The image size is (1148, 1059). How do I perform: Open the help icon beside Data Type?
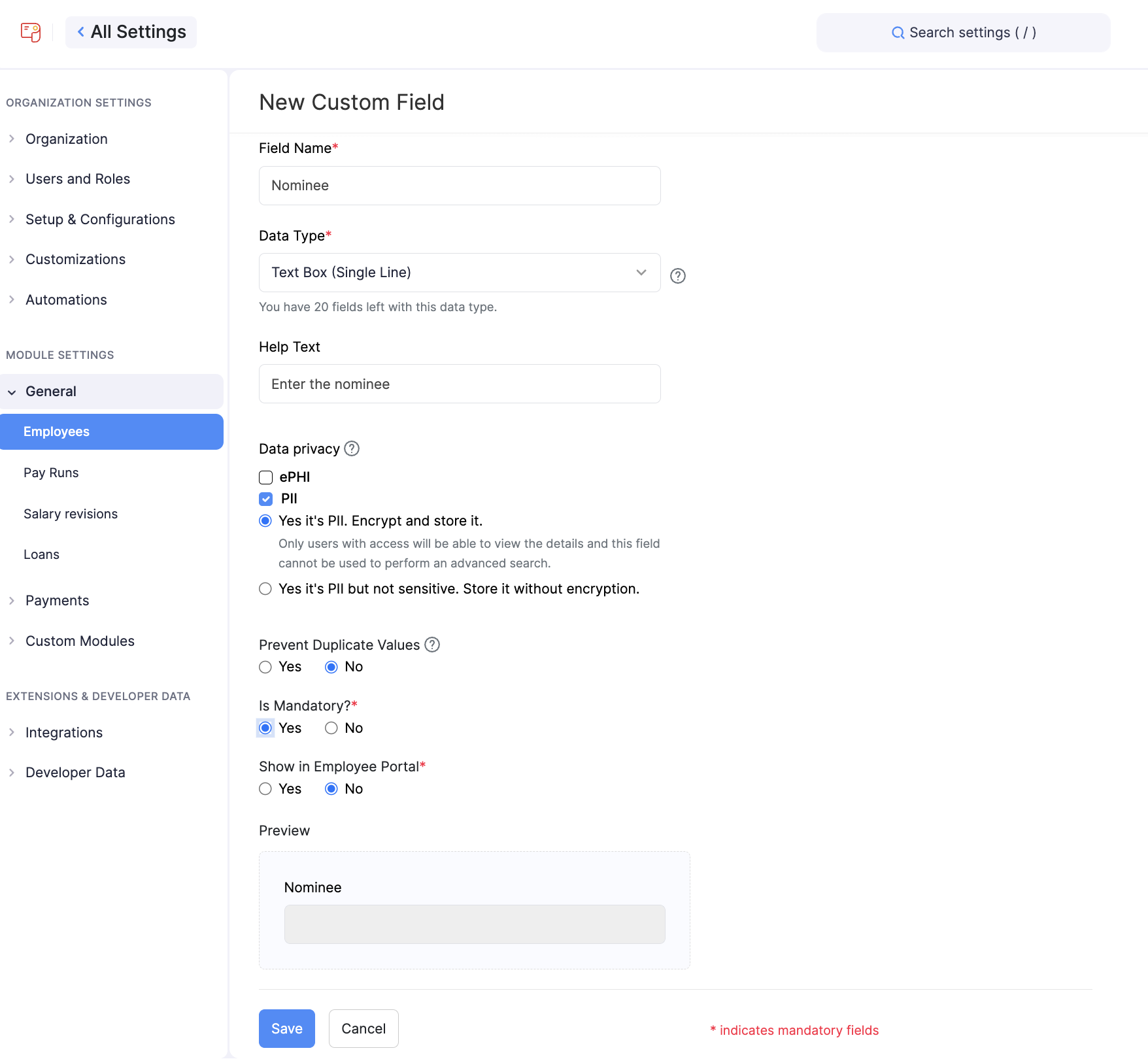(677, 276)
